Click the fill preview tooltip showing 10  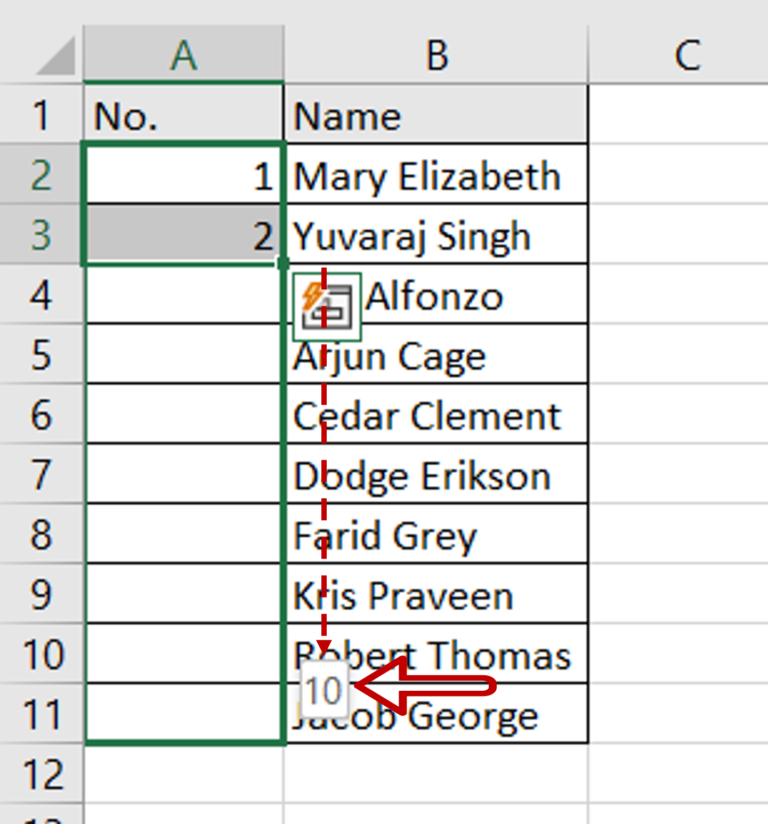(x=323, y=686)
